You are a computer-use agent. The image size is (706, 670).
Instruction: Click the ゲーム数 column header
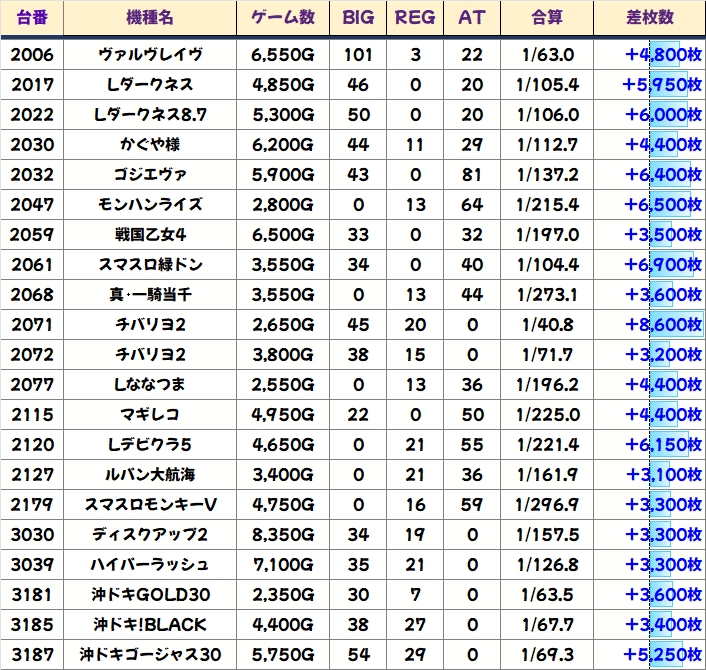(x=283, y=18)
